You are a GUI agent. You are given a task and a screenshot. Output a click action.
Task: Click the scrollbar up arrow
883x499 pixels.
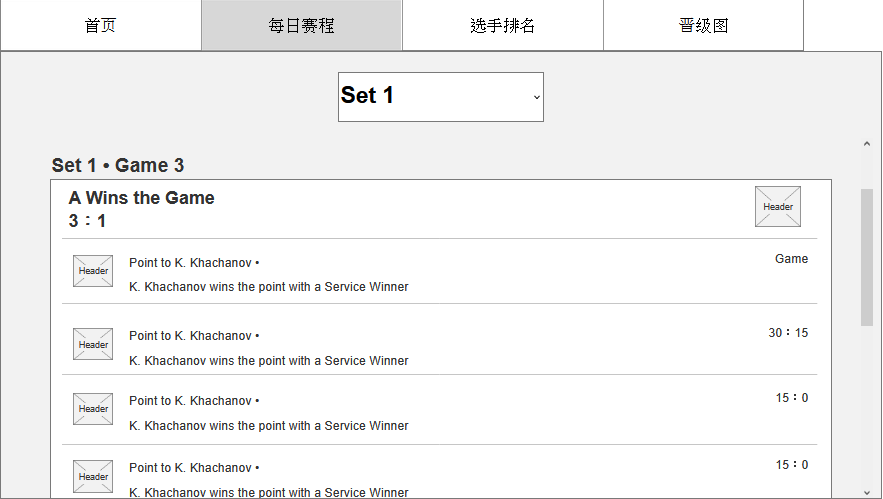click(867, 144)
